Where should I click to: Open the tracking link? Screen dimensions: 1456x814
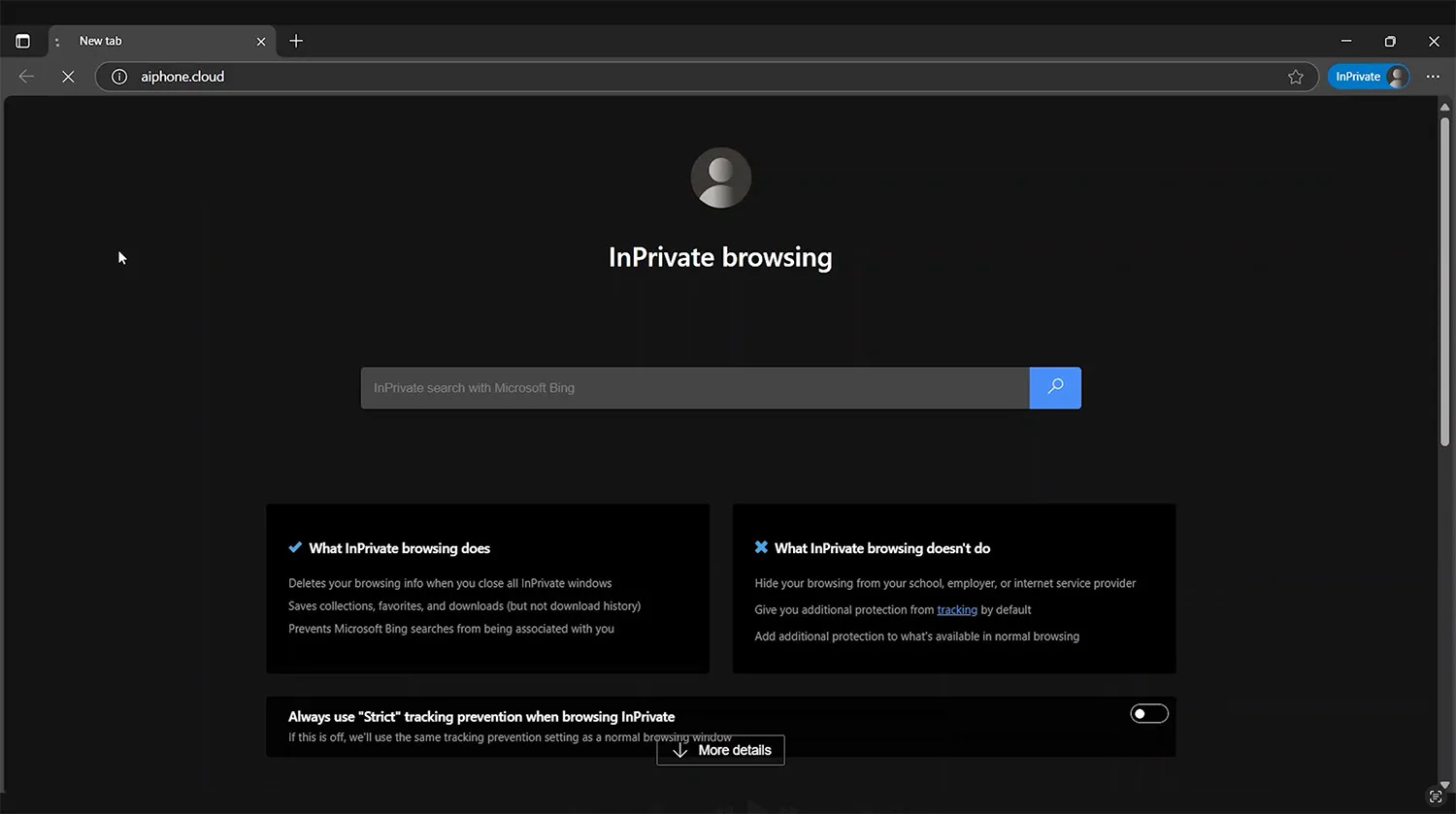click(957, 609)
